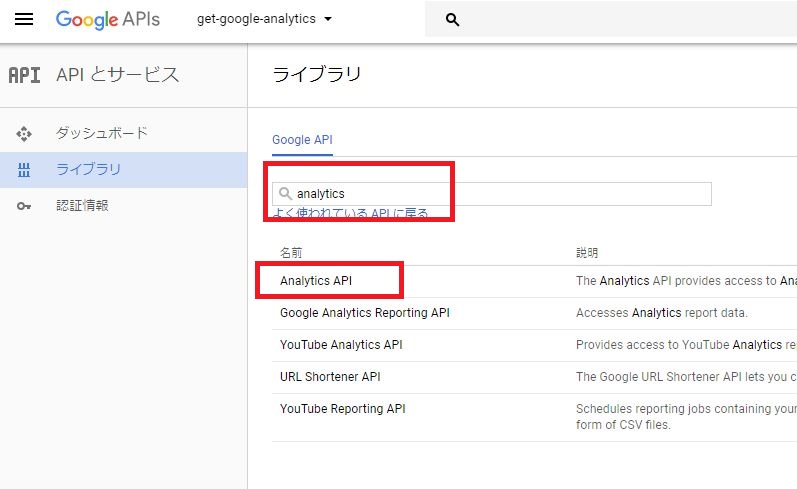Viewport: 797px width, 489px height.
Task: Focus the top search bar field
Action: [611, 19]
